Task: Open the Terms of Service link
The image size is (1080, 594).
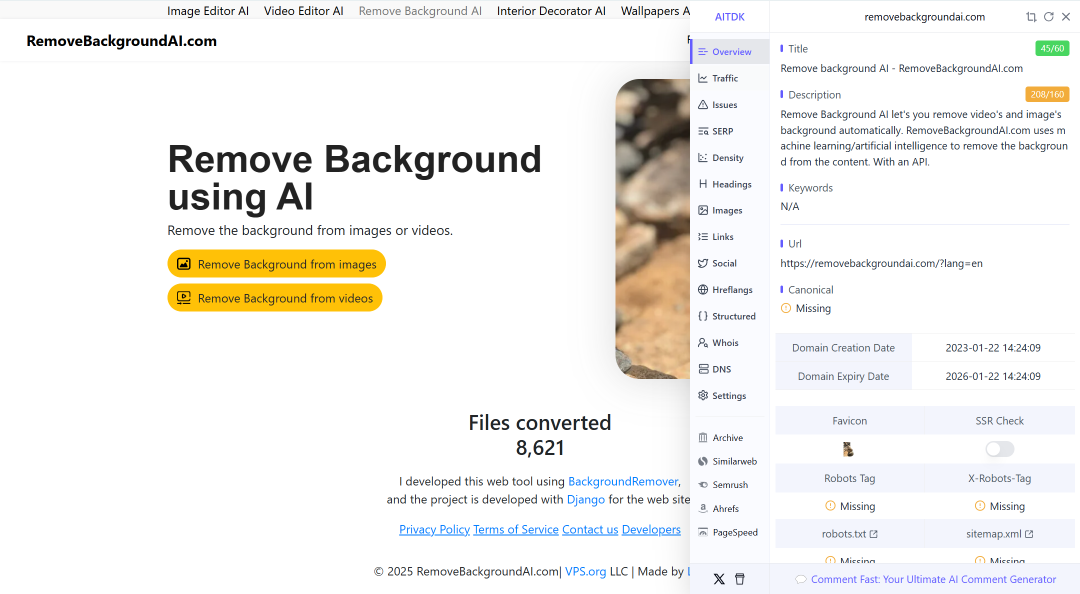Action: 516,529
